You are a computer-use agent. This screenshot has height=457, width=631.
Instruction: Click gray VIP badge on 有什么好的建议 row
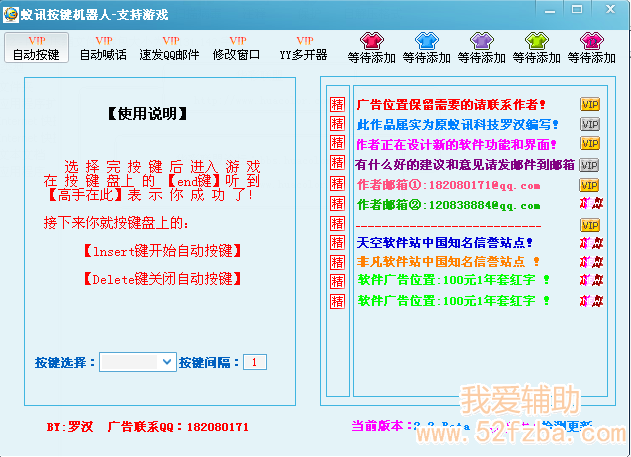(x=589, y=165)
